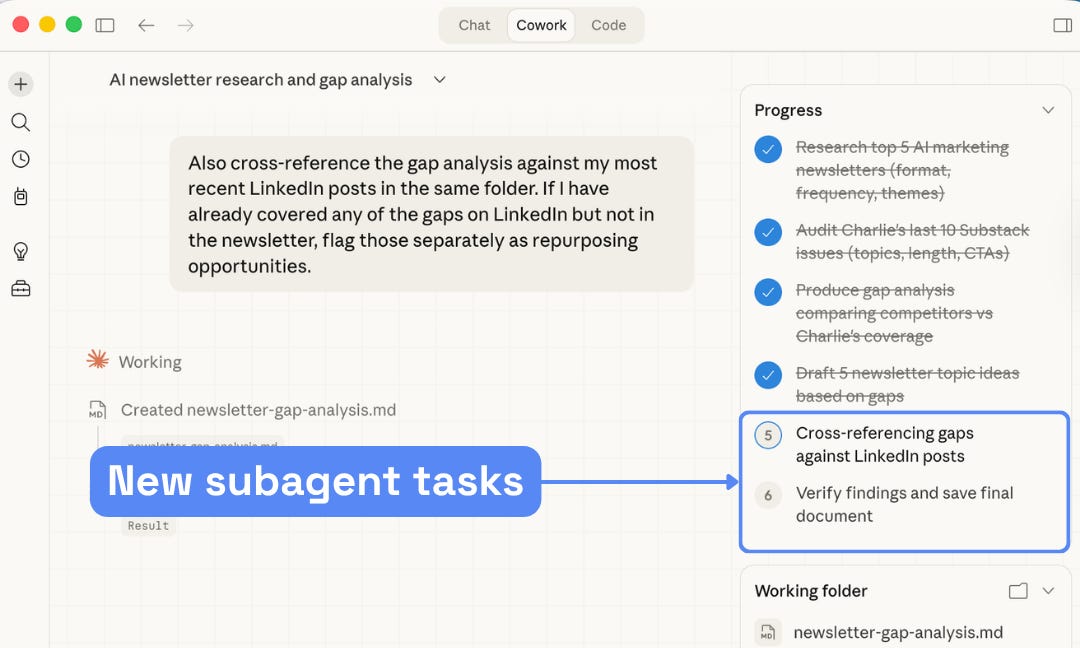Click the step 6 circle in Progress

(x=767, y=495)
